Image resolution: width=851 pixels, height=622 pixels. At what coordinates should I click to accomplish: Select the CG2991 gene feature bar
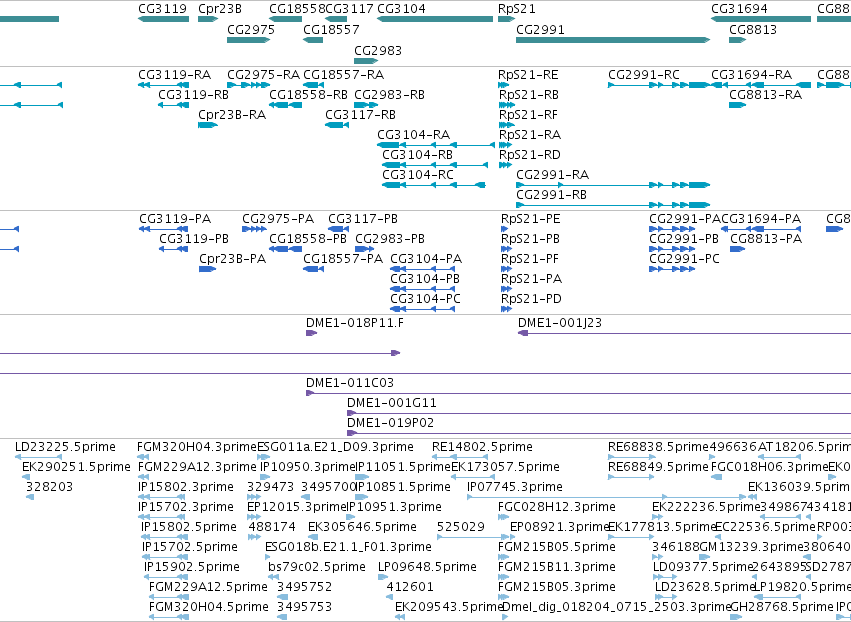click(613, 40)
